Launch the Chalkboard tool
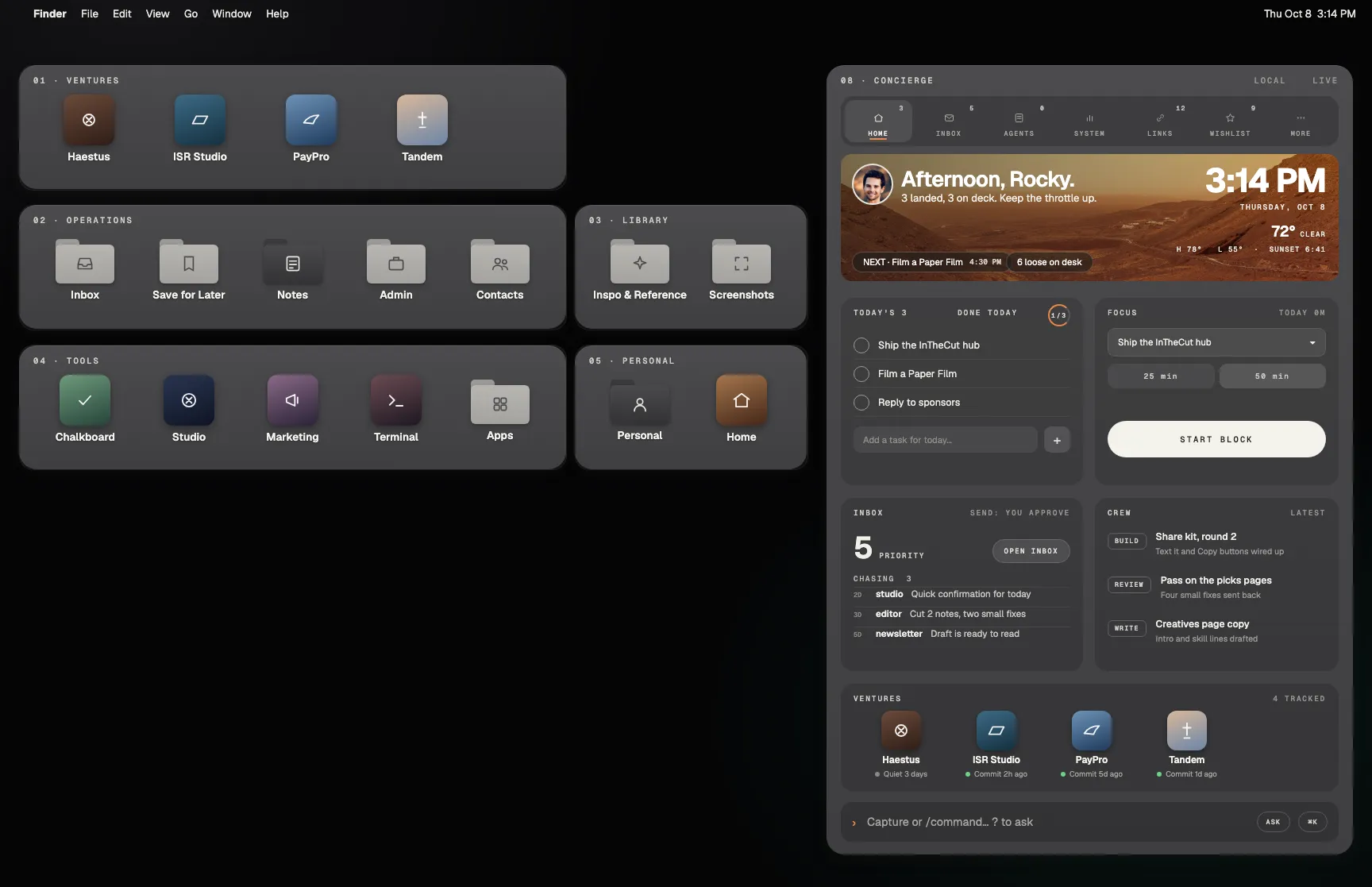1372x887 pixels. 85,400
